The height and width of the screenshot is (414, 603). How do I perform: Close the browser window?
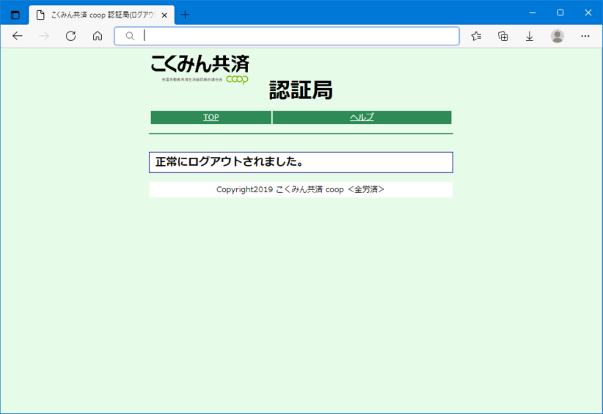pos(588,13)
